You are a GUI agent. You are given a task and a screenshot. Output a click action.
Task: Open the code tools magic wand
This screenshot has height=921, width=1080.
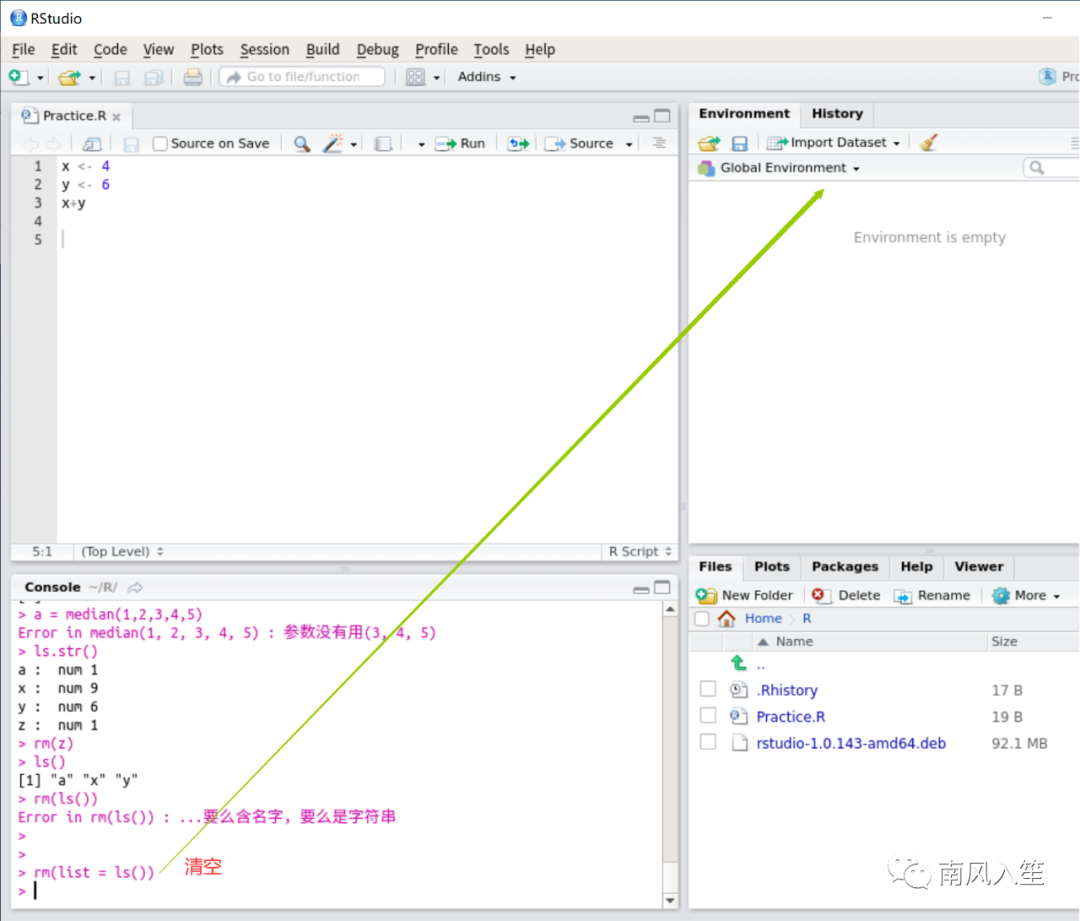click(x=333, y=144)
